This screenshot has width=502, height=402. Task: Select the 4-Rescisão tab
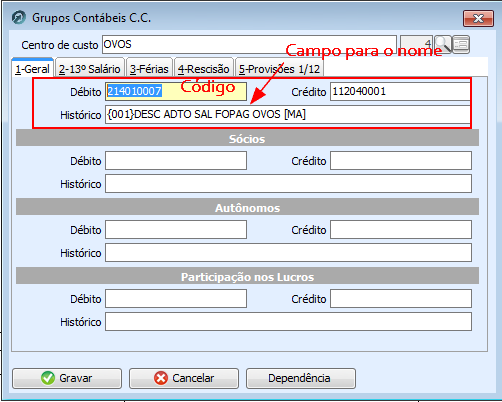coord(204,69)
